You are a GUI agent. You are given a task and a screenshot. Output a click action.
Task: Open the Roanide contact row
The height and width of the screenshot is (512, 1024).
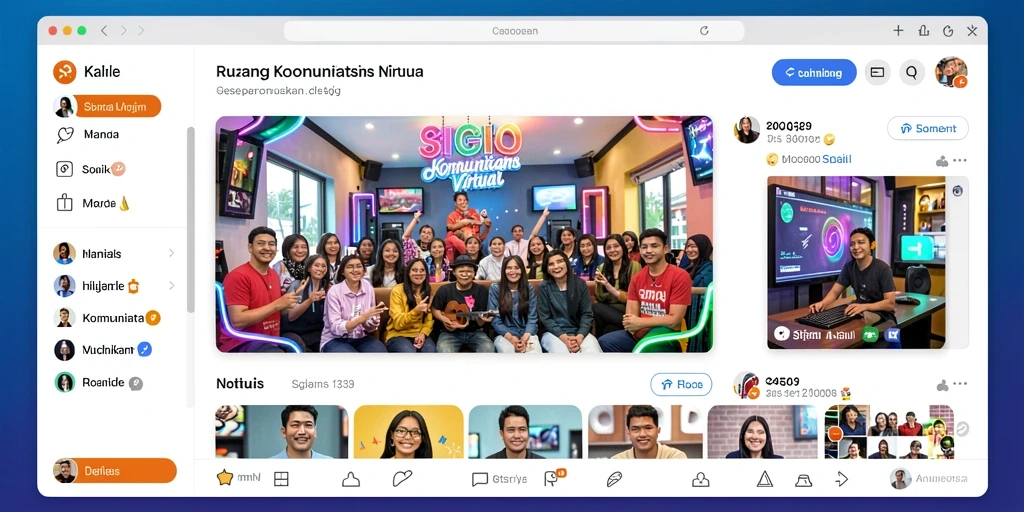99,383
